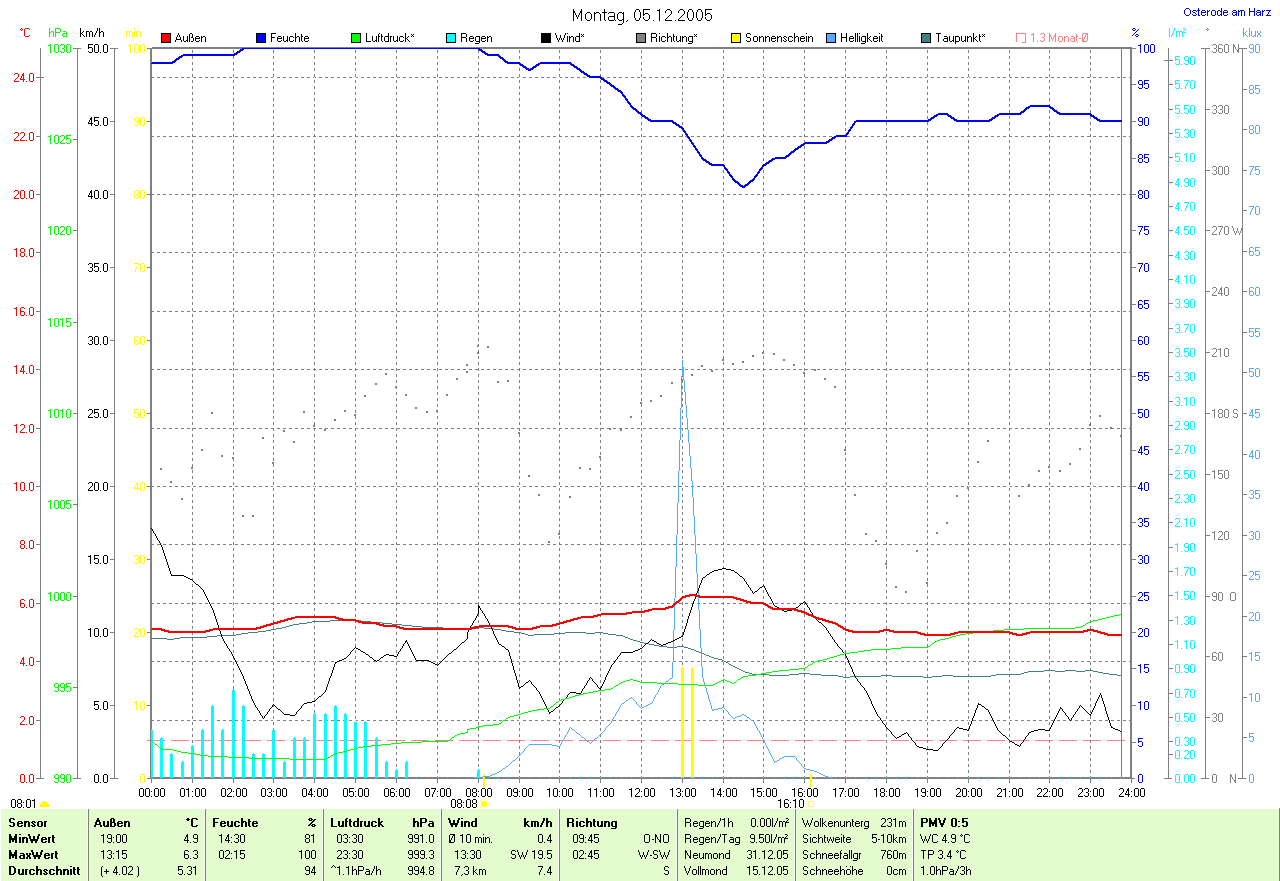The height and width of the screenshot is (881, 1280).
Task: Click the black Wind legend square
Action: (x=546, y=38)
